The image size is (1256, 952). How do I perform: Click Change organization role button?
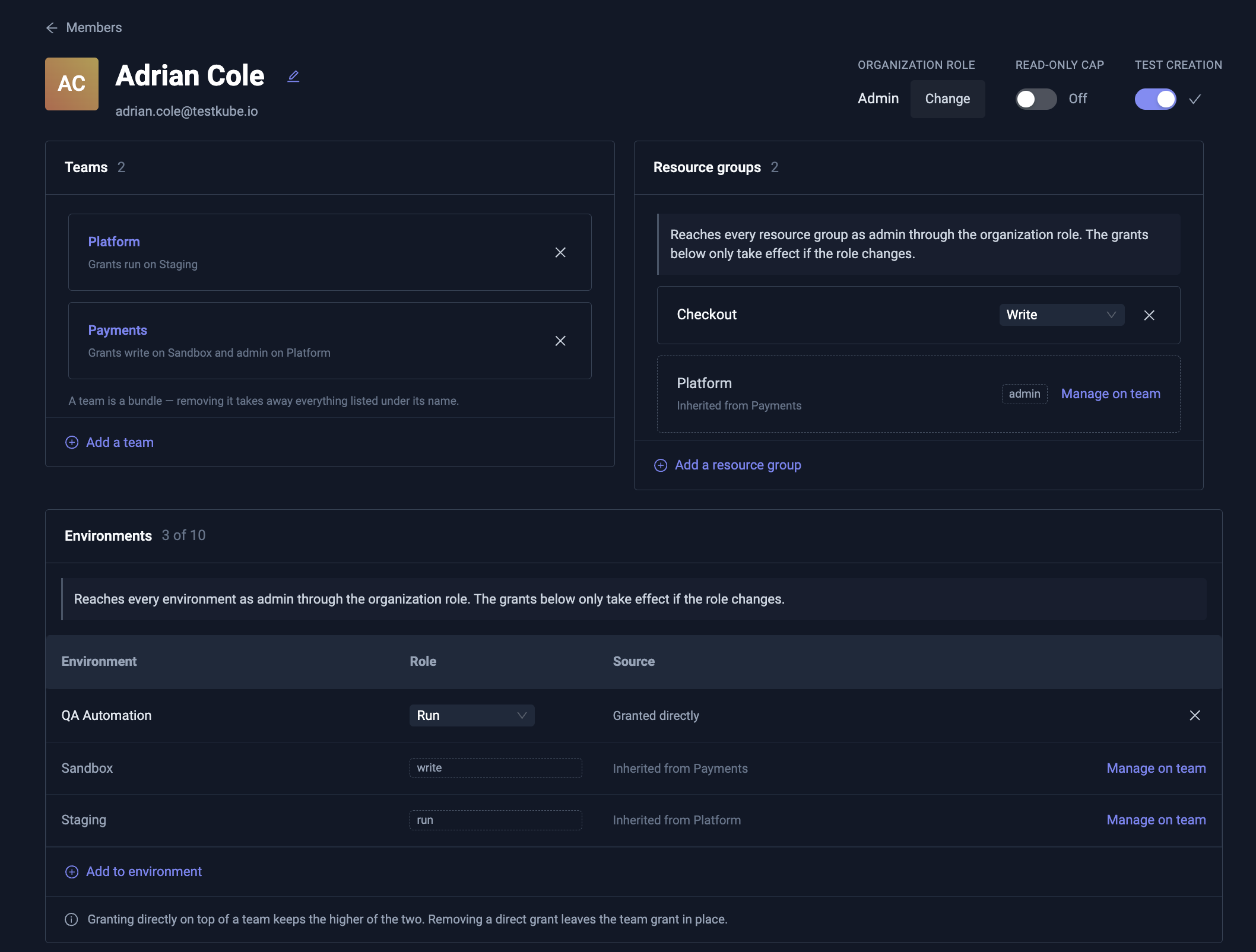947,99
